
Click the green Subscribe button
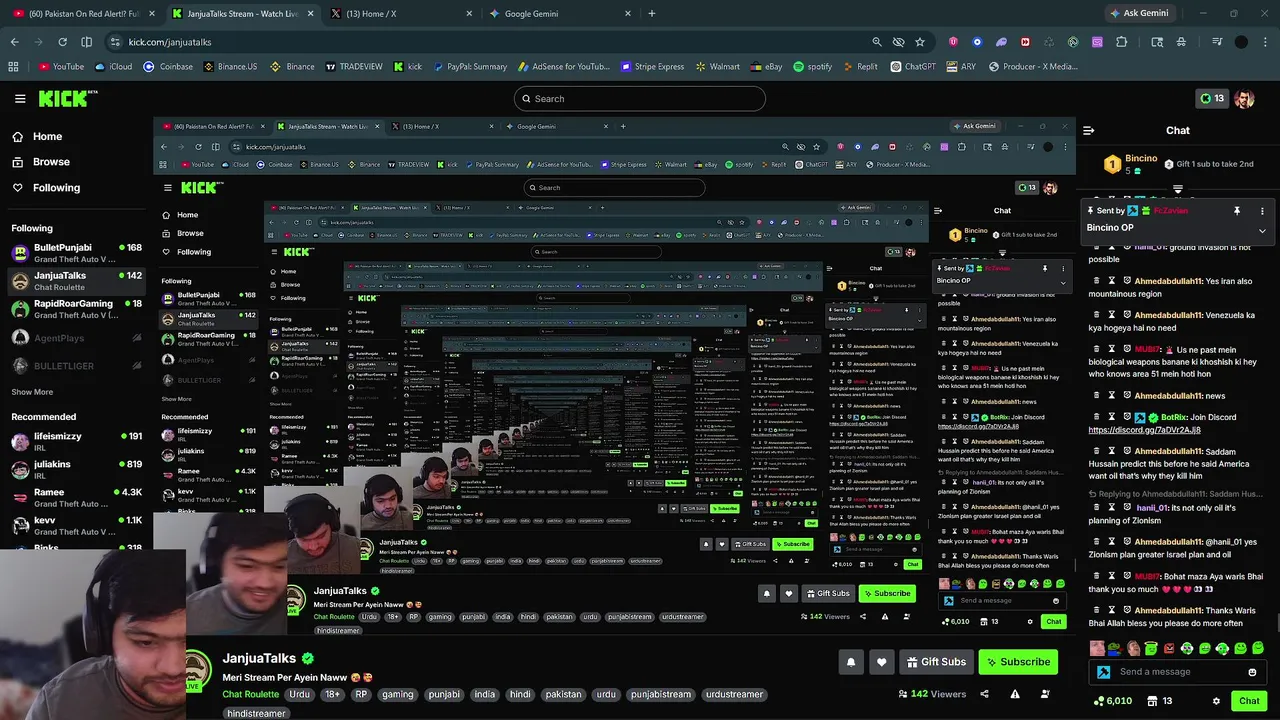1018,662
